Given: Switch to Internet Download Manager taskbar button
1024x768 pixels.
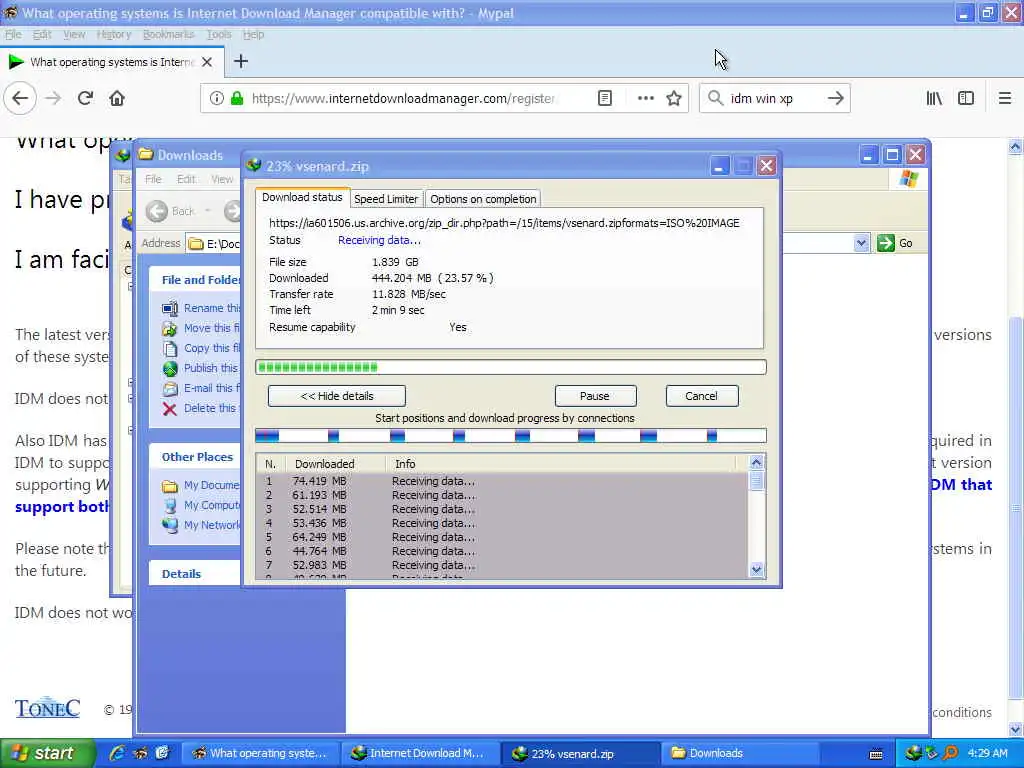Looking at the screenshot, I should (x=419, y=753).
